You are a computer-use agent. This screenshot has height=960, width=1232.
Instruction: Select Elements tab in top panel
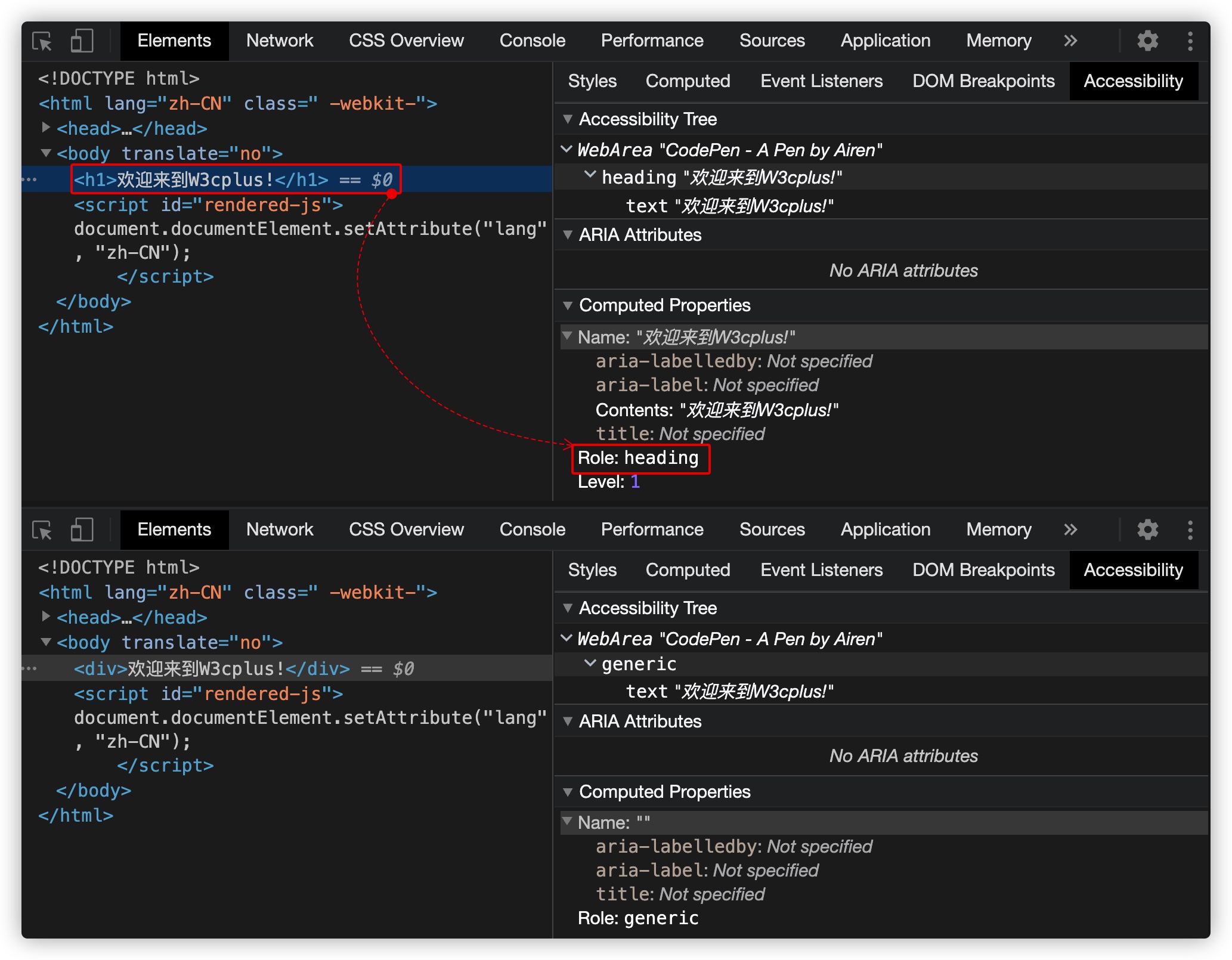pos(174,41)
